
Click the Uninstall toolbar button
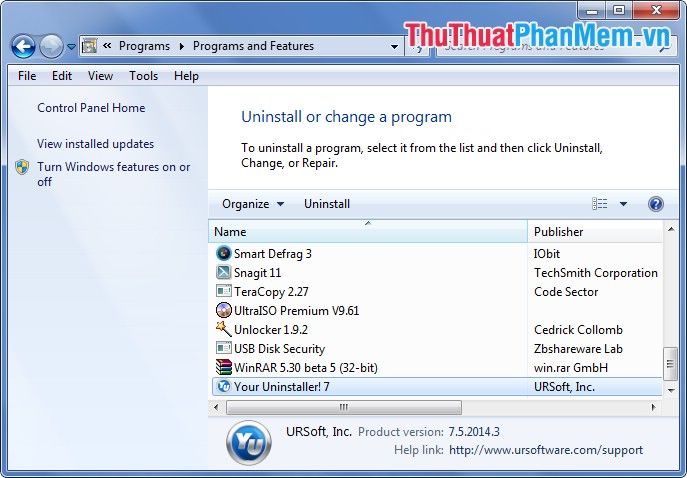coord(327,204)
